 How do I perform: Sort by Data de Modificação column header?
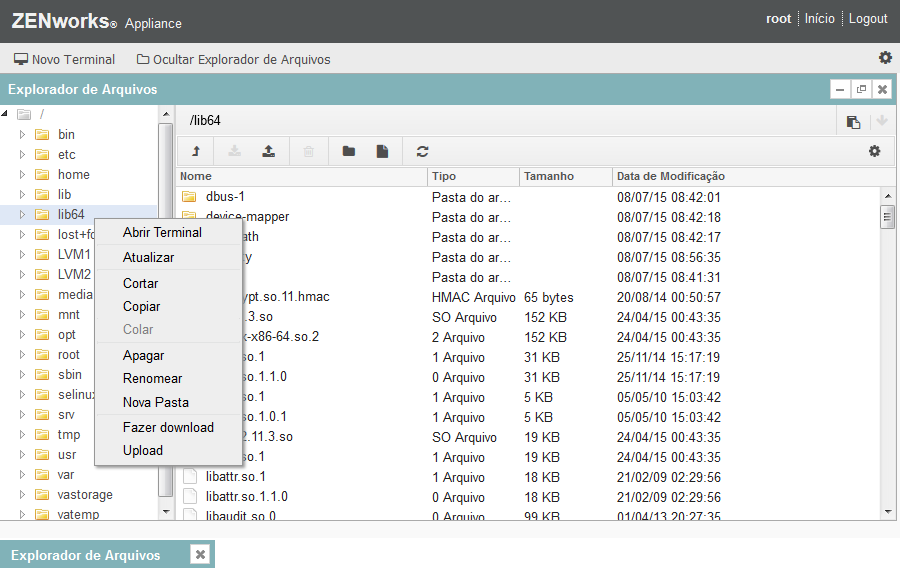click(670, 176)
